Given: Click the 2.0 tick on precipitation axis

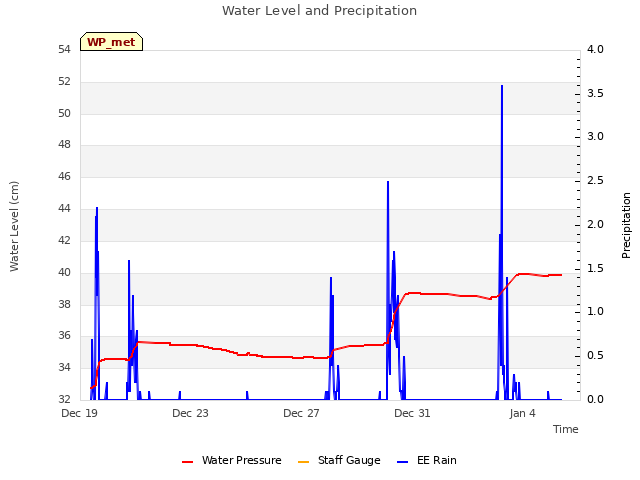Looking at the screenshot, I should pos(595,224).
